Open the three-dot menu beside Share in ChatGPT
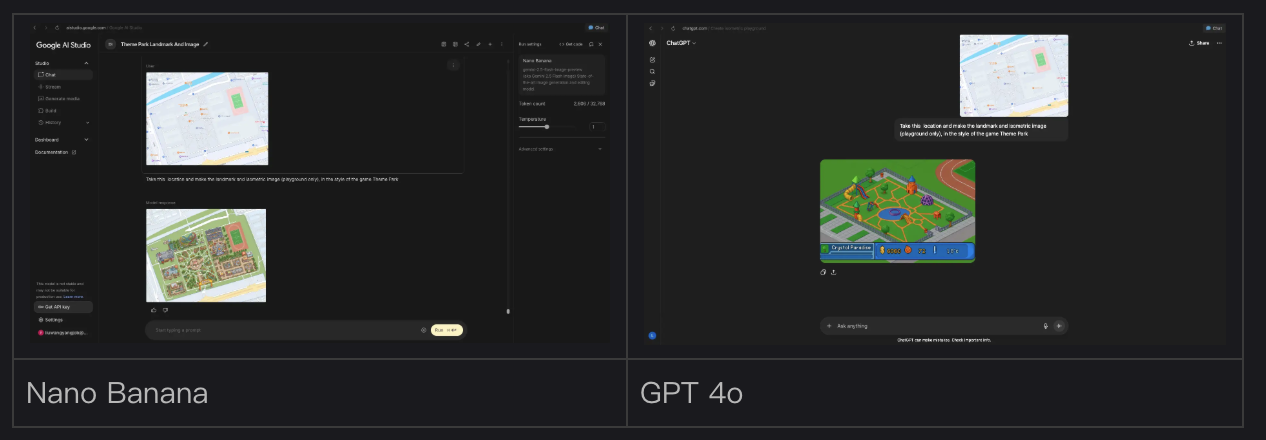The height and width of the screenshot is (440, 1266). coord(1219,43)
